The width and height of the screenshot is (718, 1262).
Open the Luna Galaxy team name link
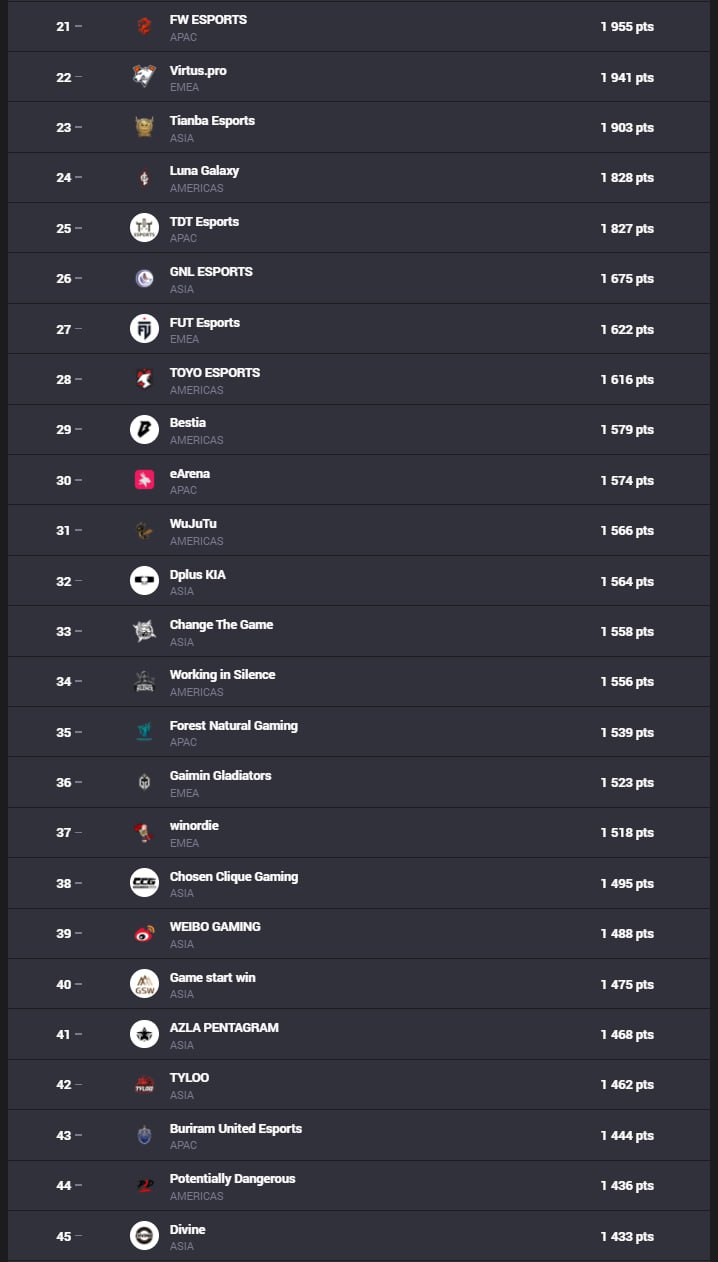point(204,171)
